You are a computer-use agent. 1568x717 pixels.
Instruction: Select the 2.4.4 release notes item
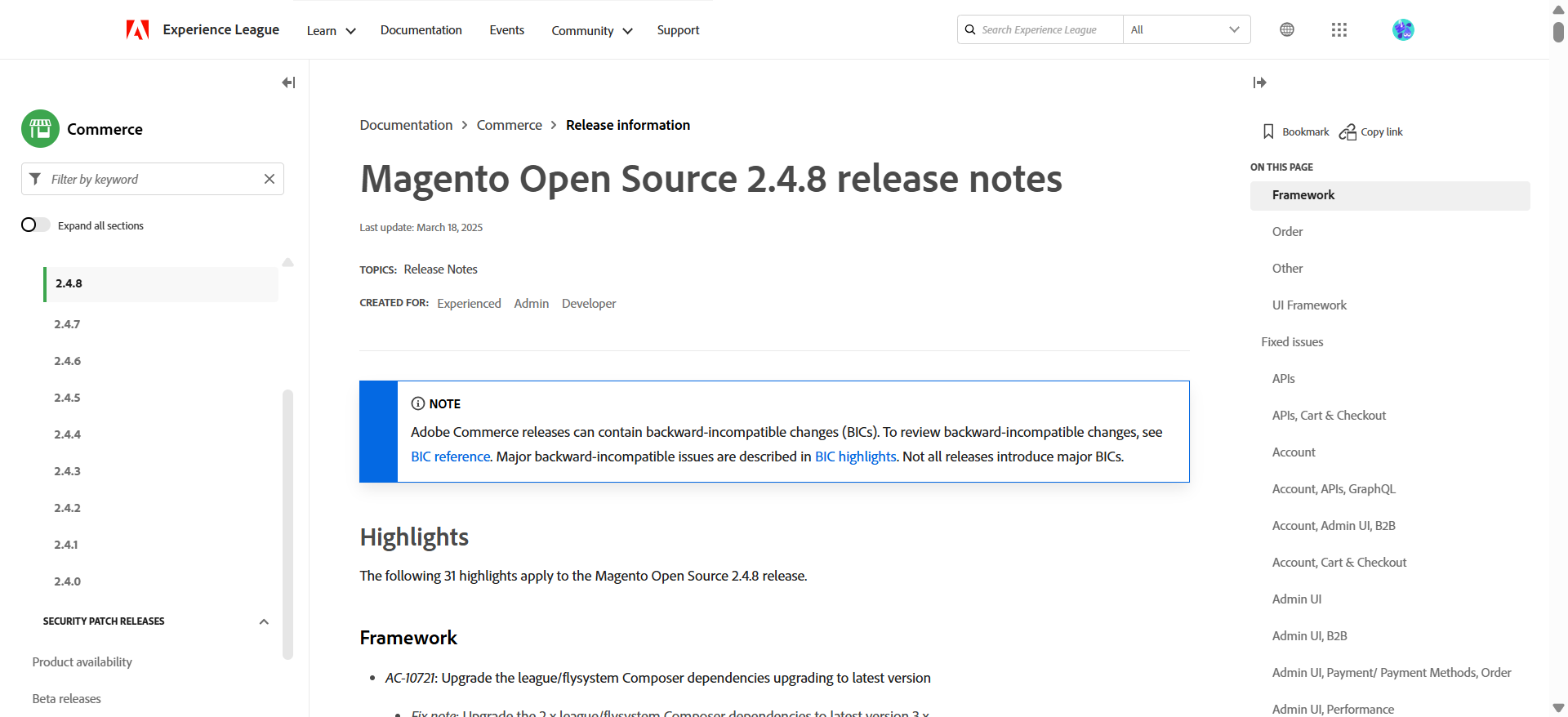click(x=67, y=434)
